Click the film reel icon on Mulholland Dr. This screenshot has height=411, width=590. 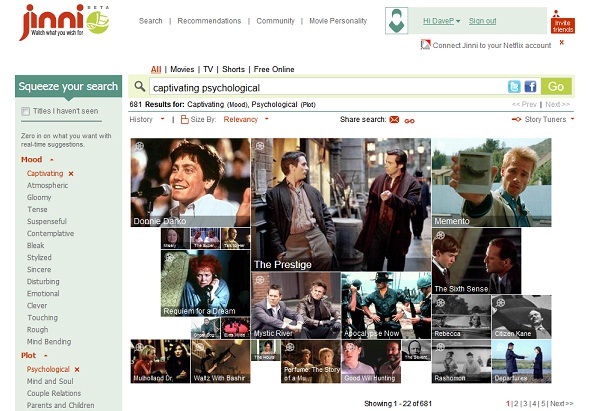139,347
